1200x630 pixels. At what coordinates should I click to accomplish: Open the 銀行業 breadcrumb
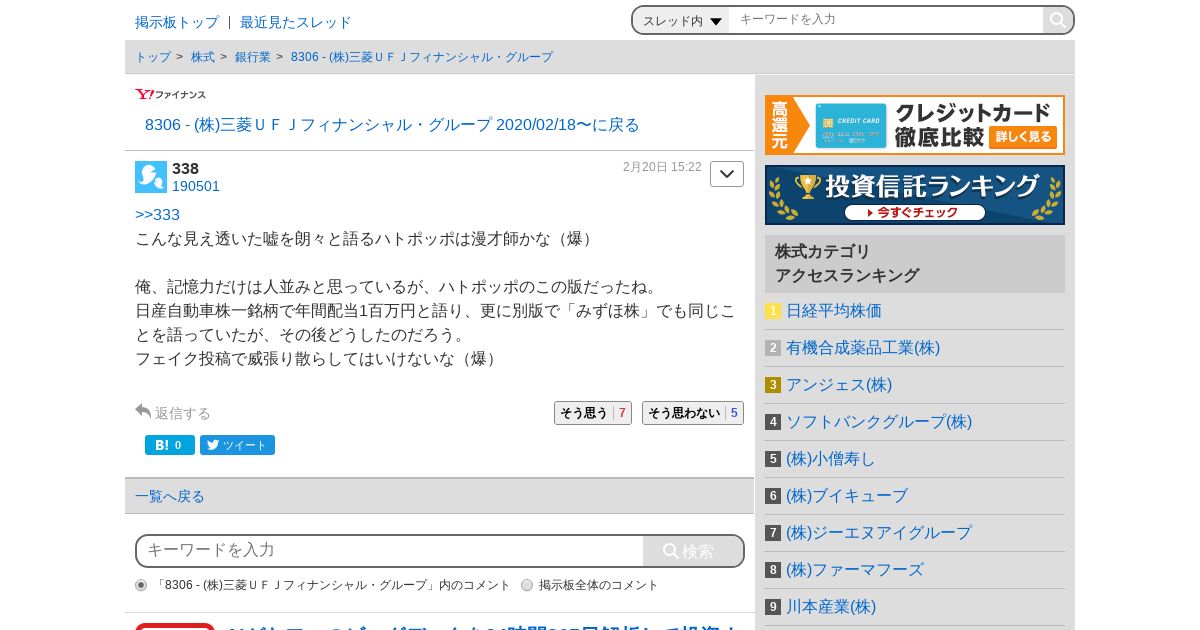pyautogui.click(x=253, y=57)
